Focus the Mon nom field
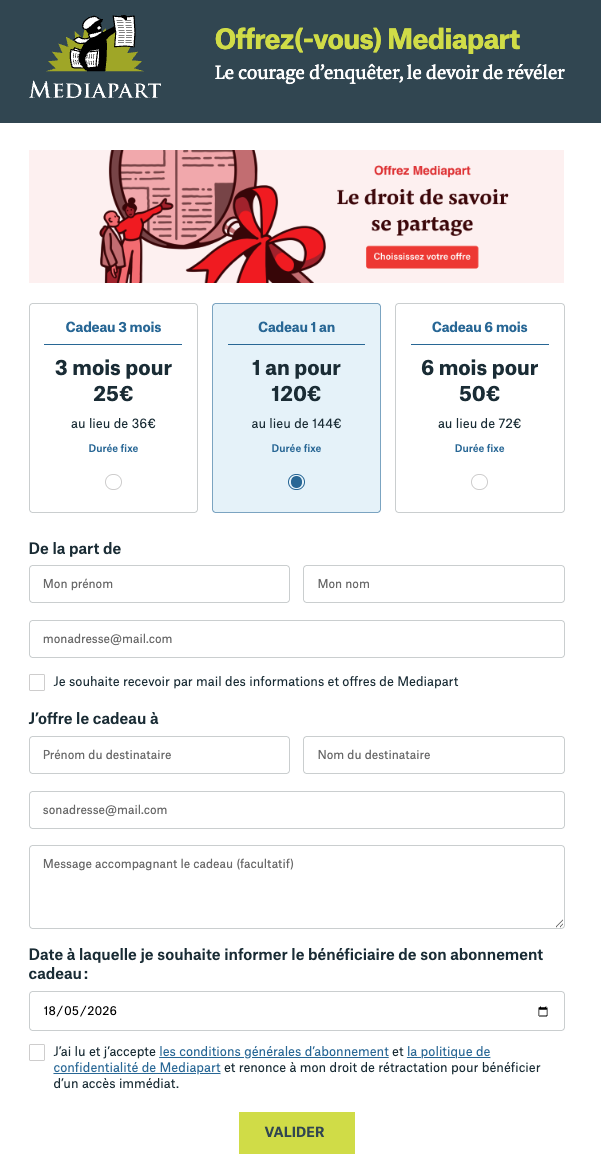Viewport: 601px width, 1172px height. [x=434, y=584]
